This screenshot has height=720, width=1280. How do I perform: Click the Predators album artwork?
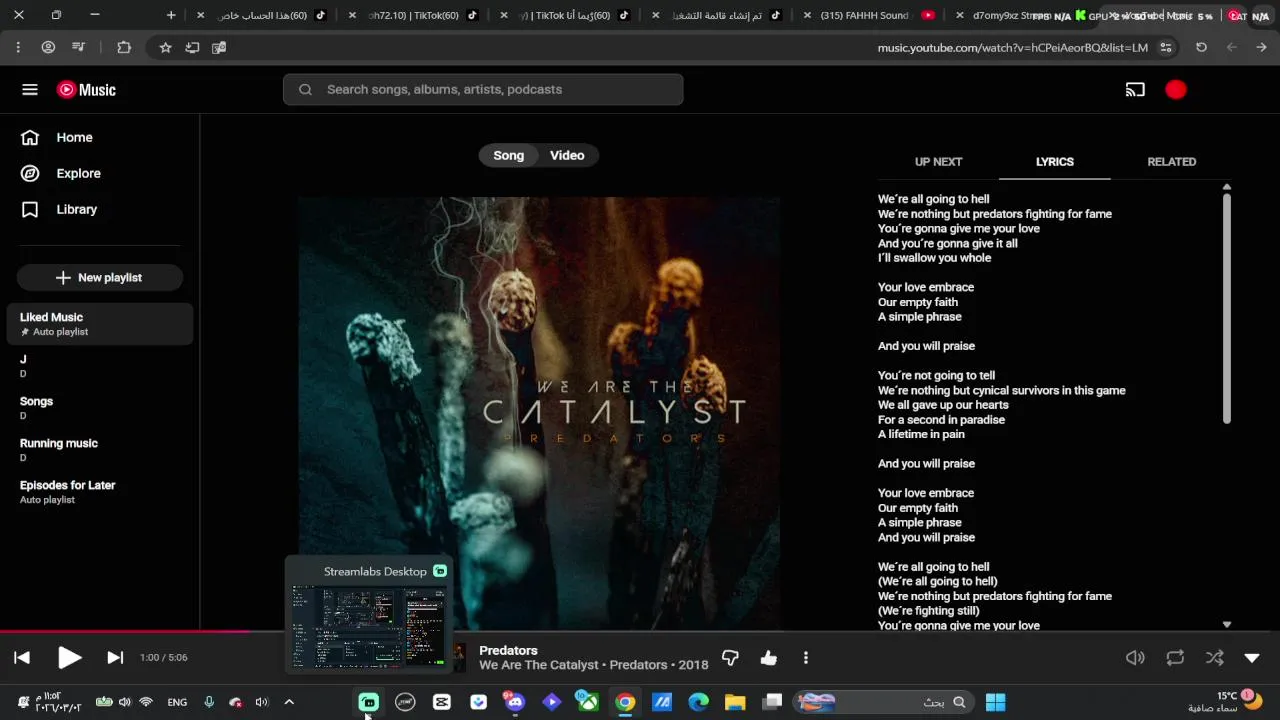pos(539,413)
